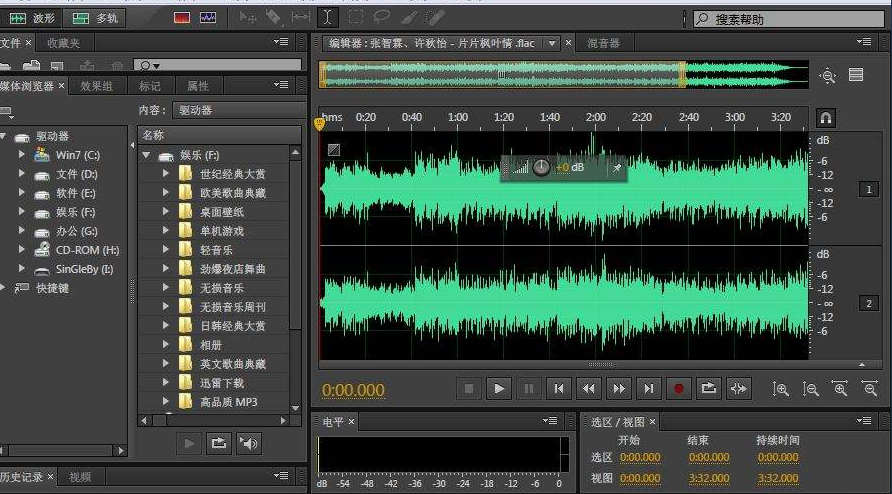
Task: Open the editor file dropdown arrow
Action: 551,43
